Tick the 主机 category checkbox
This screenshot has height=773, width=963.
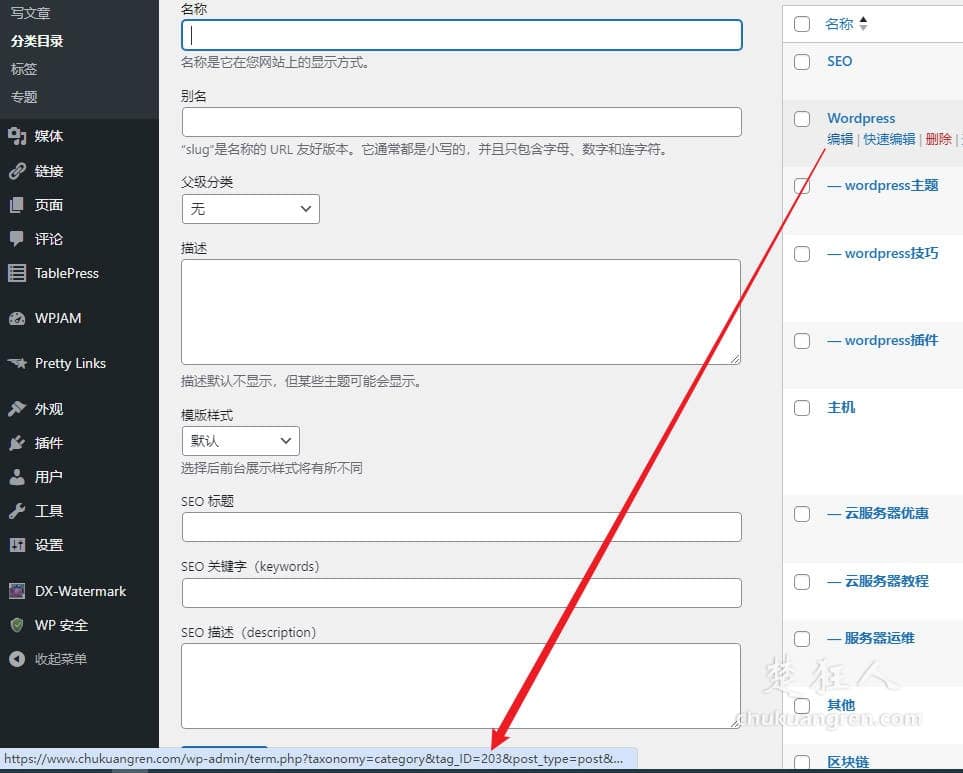[802, 407]
